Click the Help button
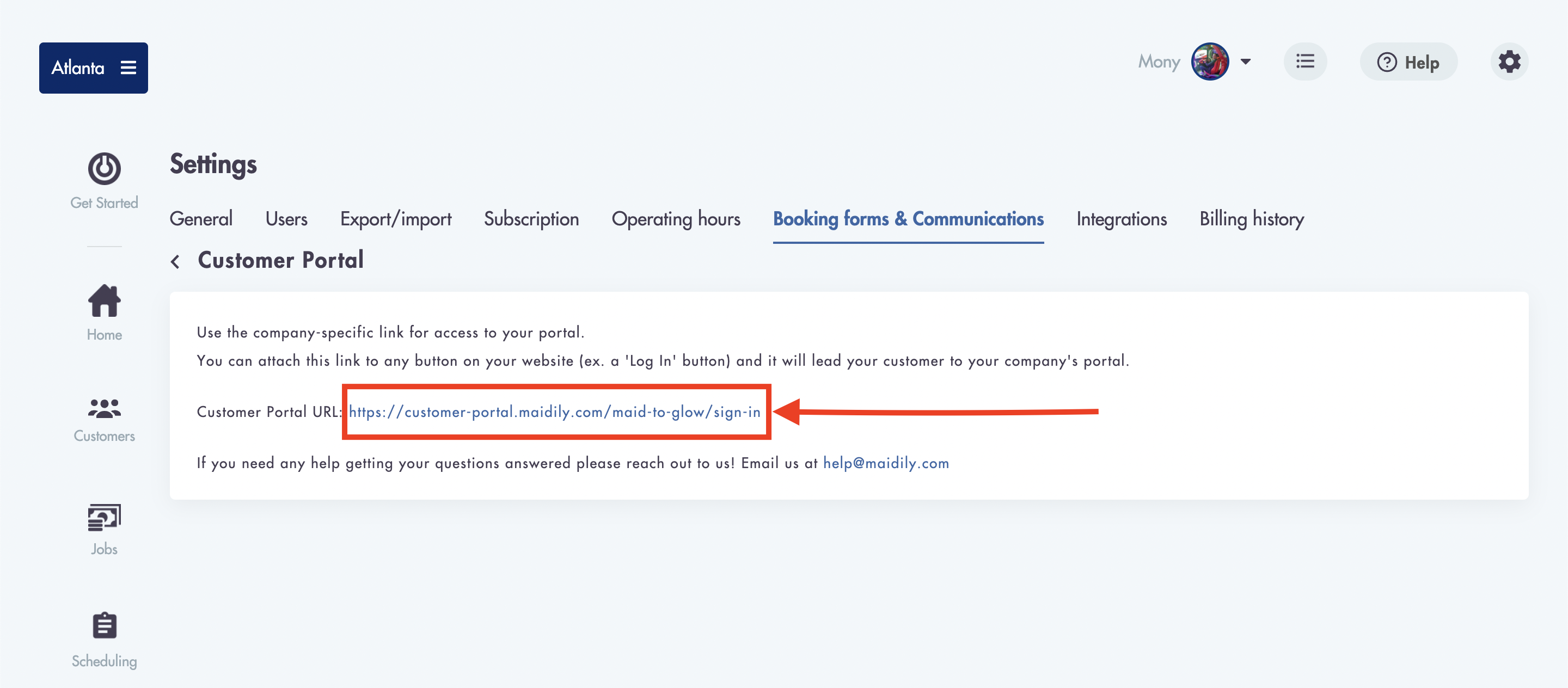Screen dimensions: 1568x688 tap(1408, 62)
